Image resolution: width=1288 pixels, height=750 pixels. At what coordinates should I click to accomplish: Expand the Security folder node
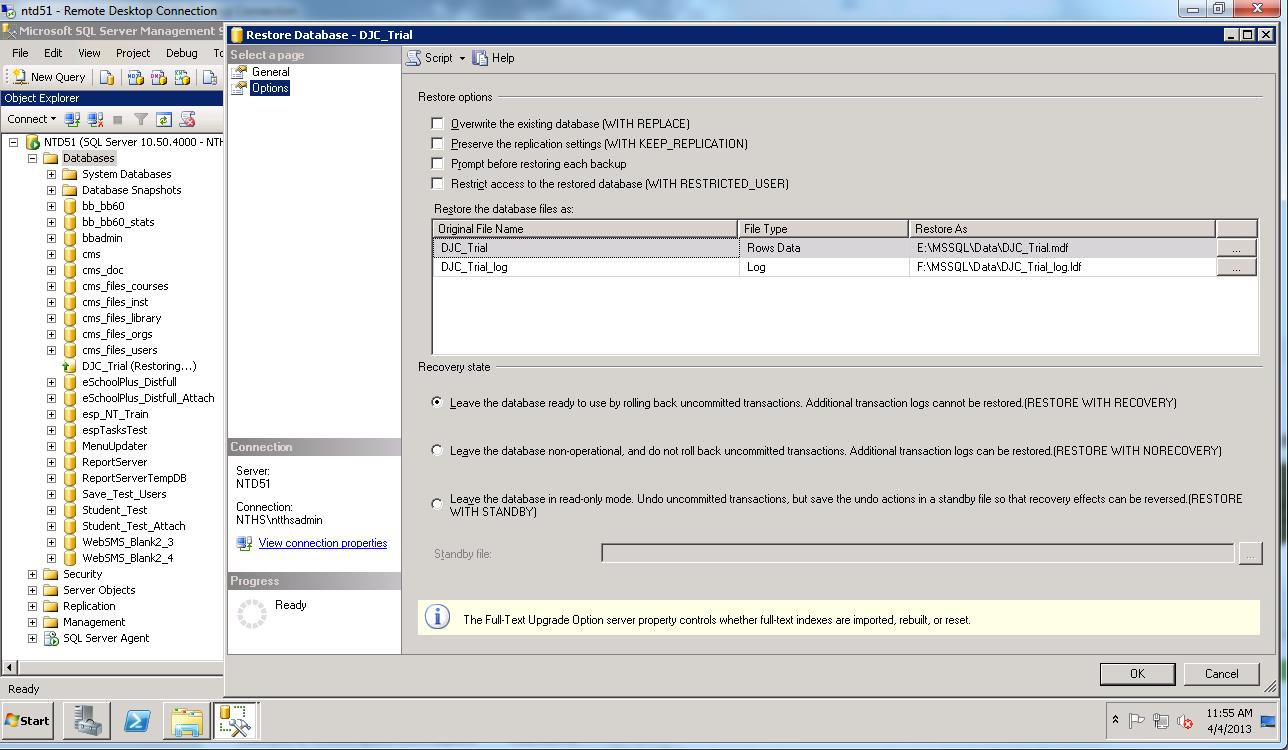(32, 574)
